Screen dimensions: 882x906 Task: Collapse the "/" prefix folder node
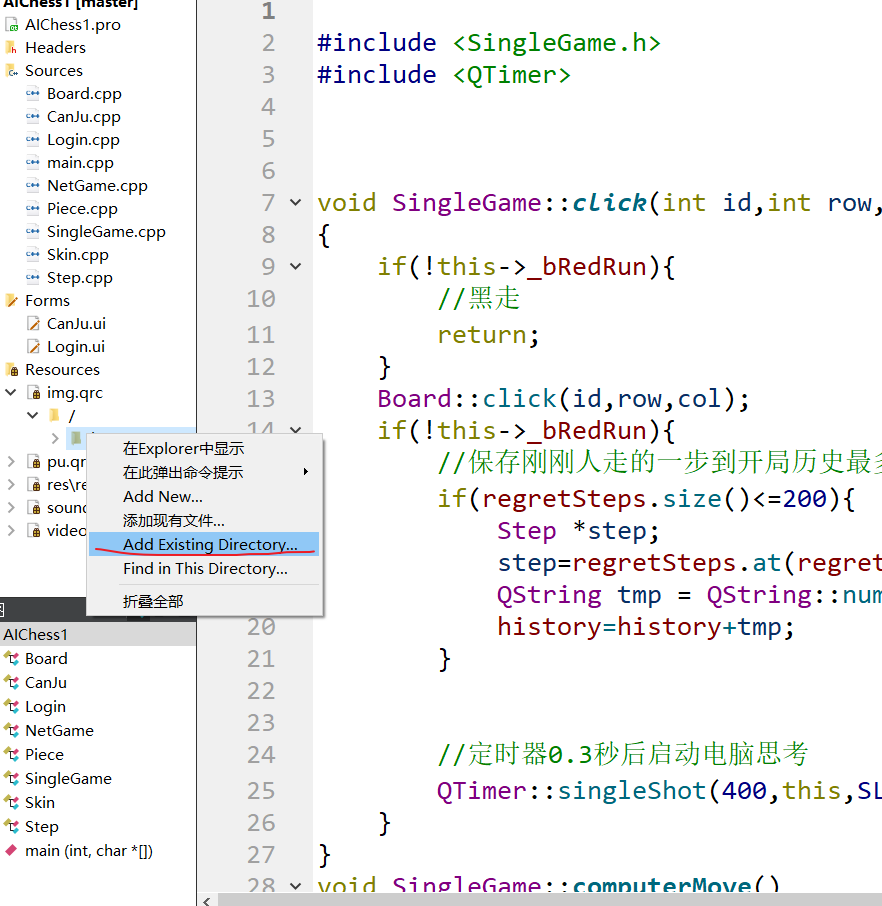point(32,415)
